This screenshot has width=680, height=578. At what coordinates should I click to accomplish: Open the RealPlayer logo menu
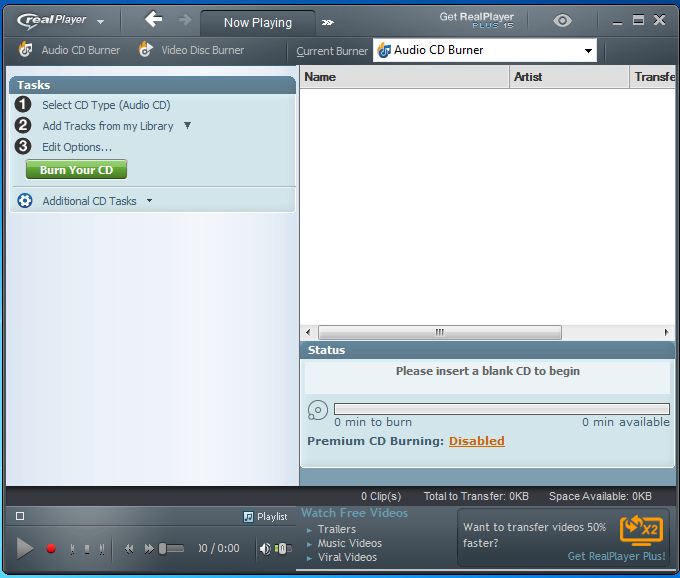51,20
